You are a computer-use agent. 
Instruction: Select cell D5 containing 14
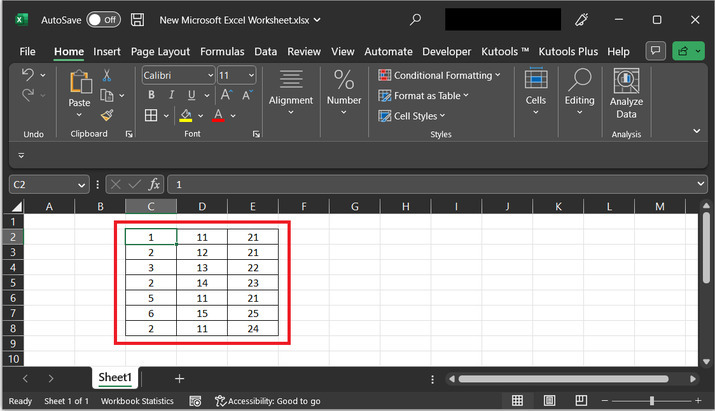(202, 283)
